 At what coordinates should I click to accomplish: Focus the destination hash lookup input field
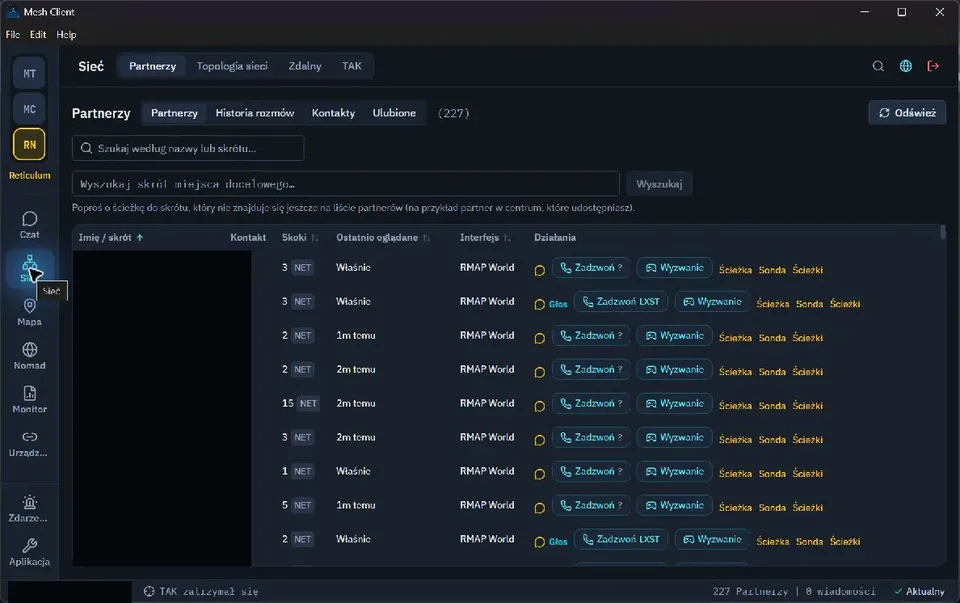pos(346,184)
